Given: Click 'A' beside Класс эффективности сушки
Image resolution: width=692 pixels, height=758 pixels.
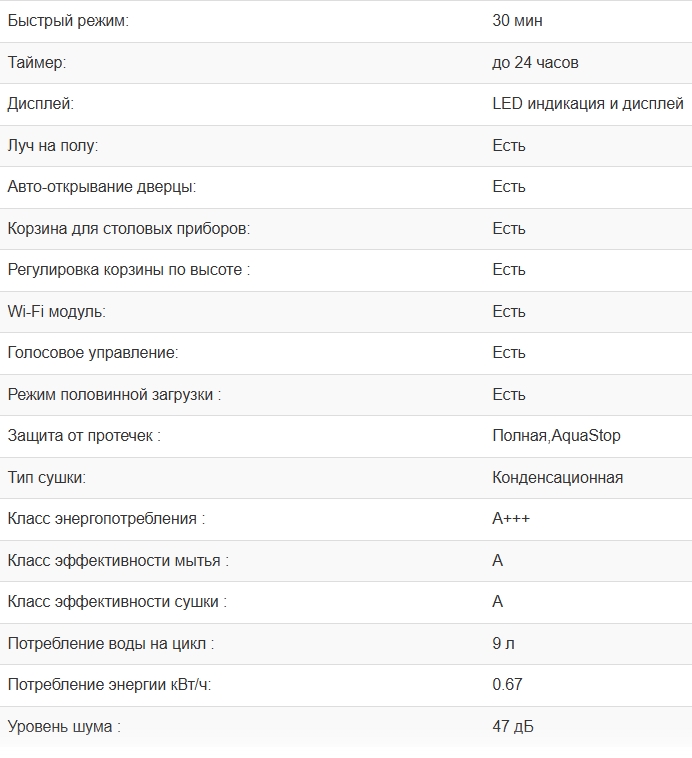Looking at the screenshot, I should (498, 602).
